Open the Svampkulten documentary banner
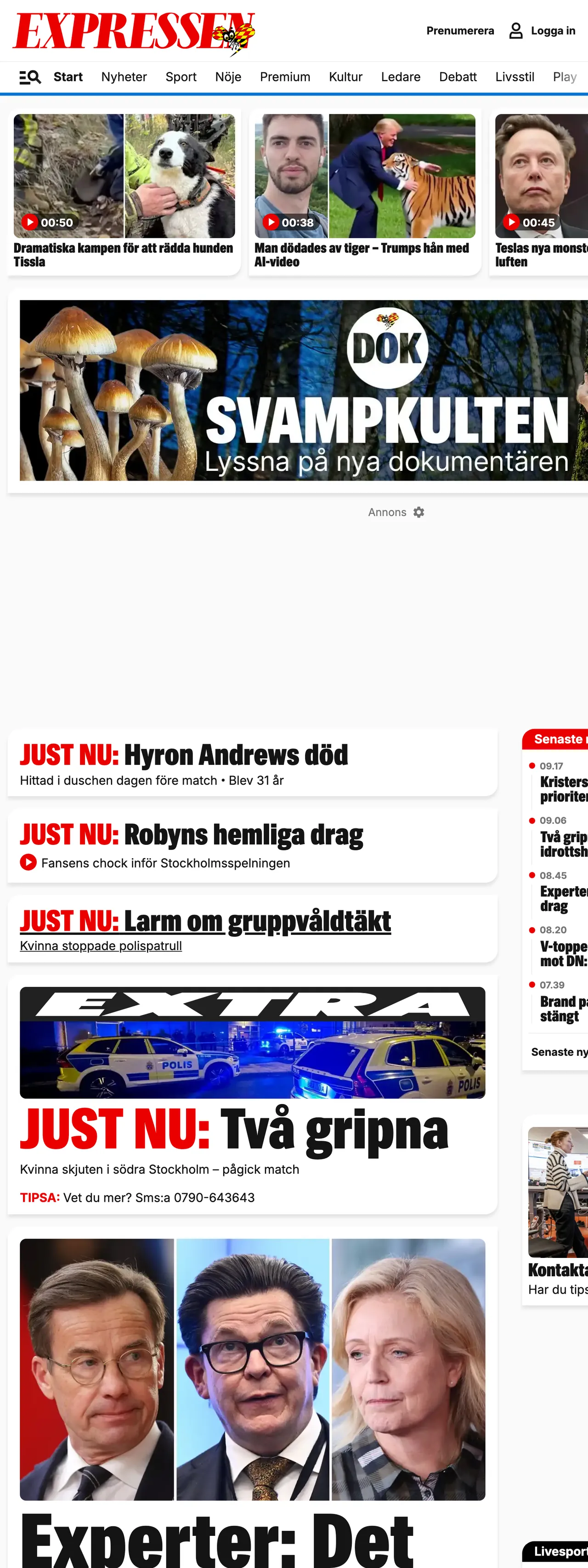Image resolution: width=588 pixels, height=1568 pixels. click(304, 390)
